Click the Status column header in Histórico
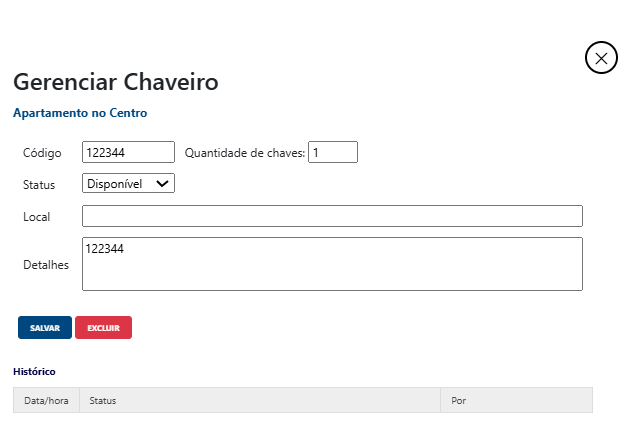This screenshot has height=446, width=628. pos(103,400)
